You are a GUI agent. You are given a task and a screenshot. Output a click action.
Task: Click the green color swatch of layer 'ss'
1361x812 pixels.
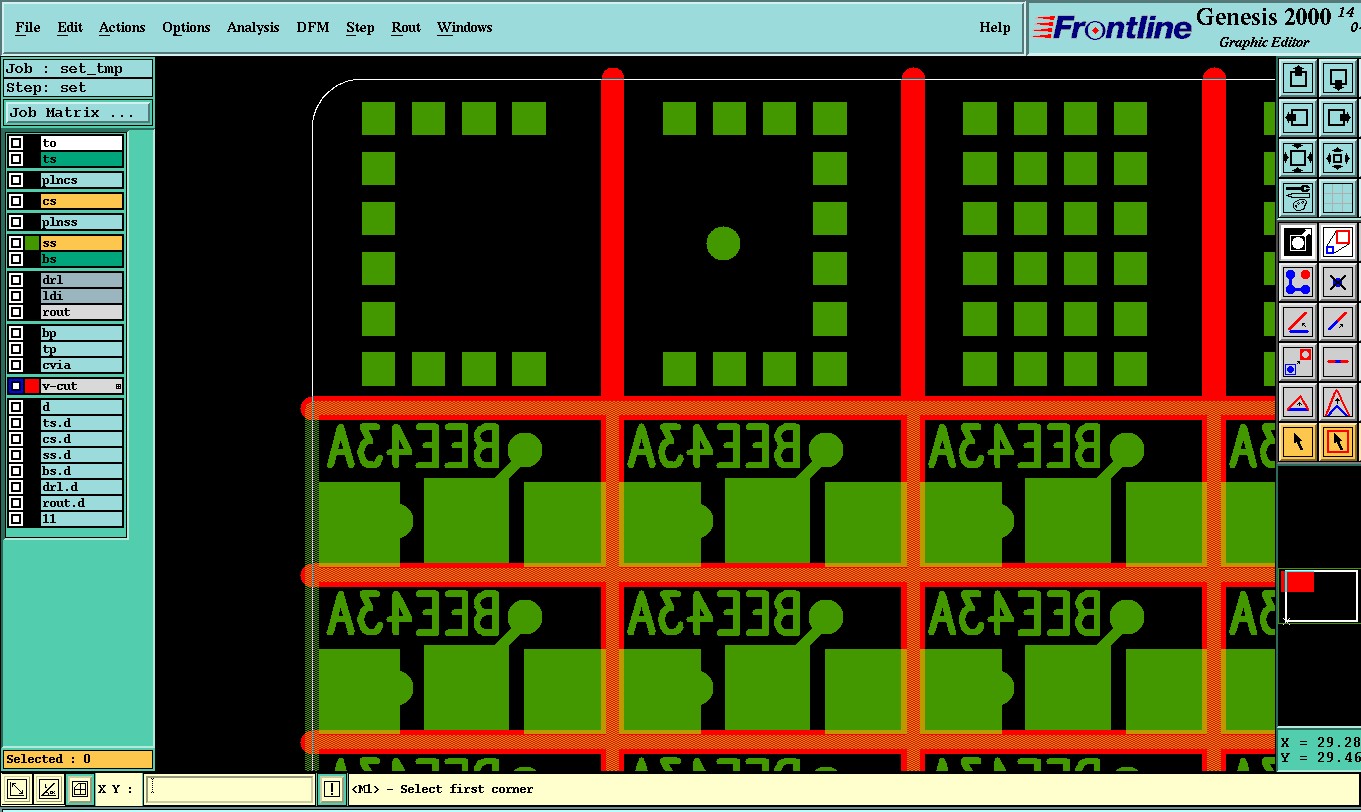point(32,243)
